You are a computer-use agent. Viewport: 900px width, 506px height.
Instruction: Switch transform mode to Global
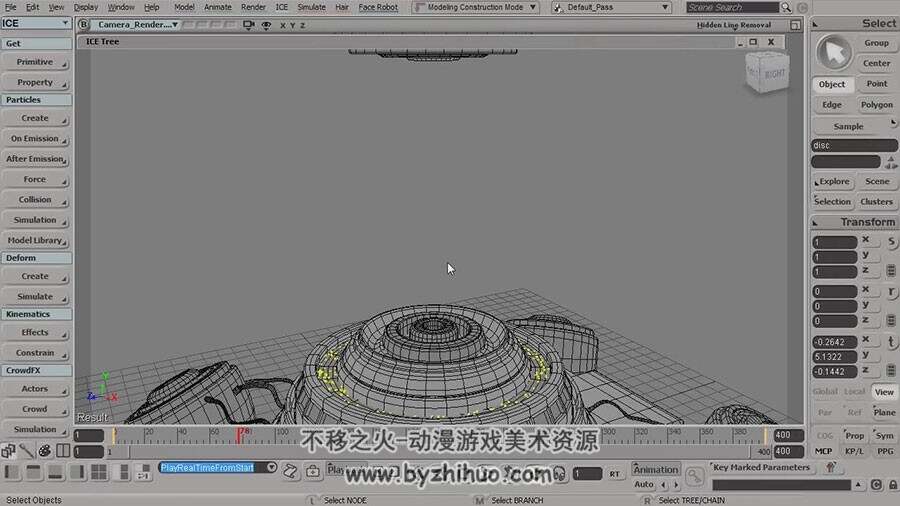(x=825, y=391)
